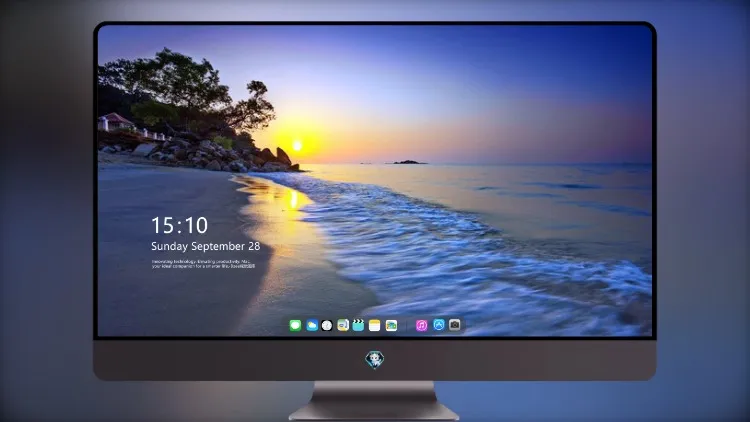Viewport: 750px width, 422px height.
Task: Open the blue App Store icon
Action: tap(439, 325)
